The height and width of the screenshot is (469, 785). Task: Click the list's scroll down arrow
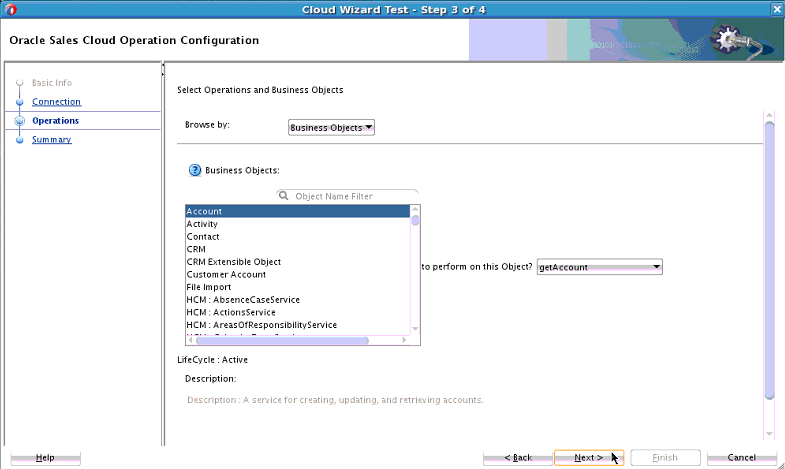(x=415, y=329)
